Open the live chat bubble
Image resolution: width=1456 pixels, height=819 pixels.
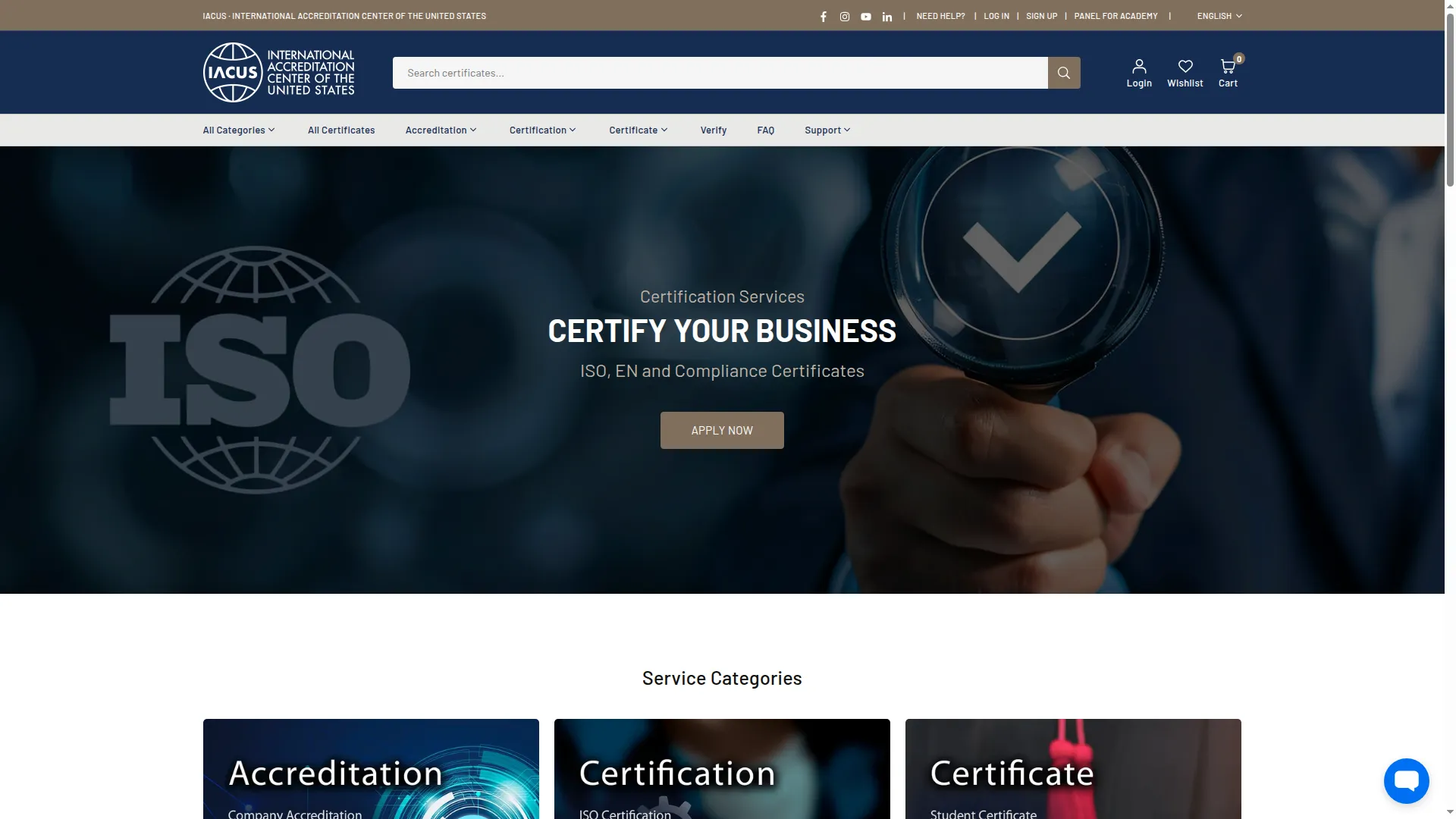1407,780
